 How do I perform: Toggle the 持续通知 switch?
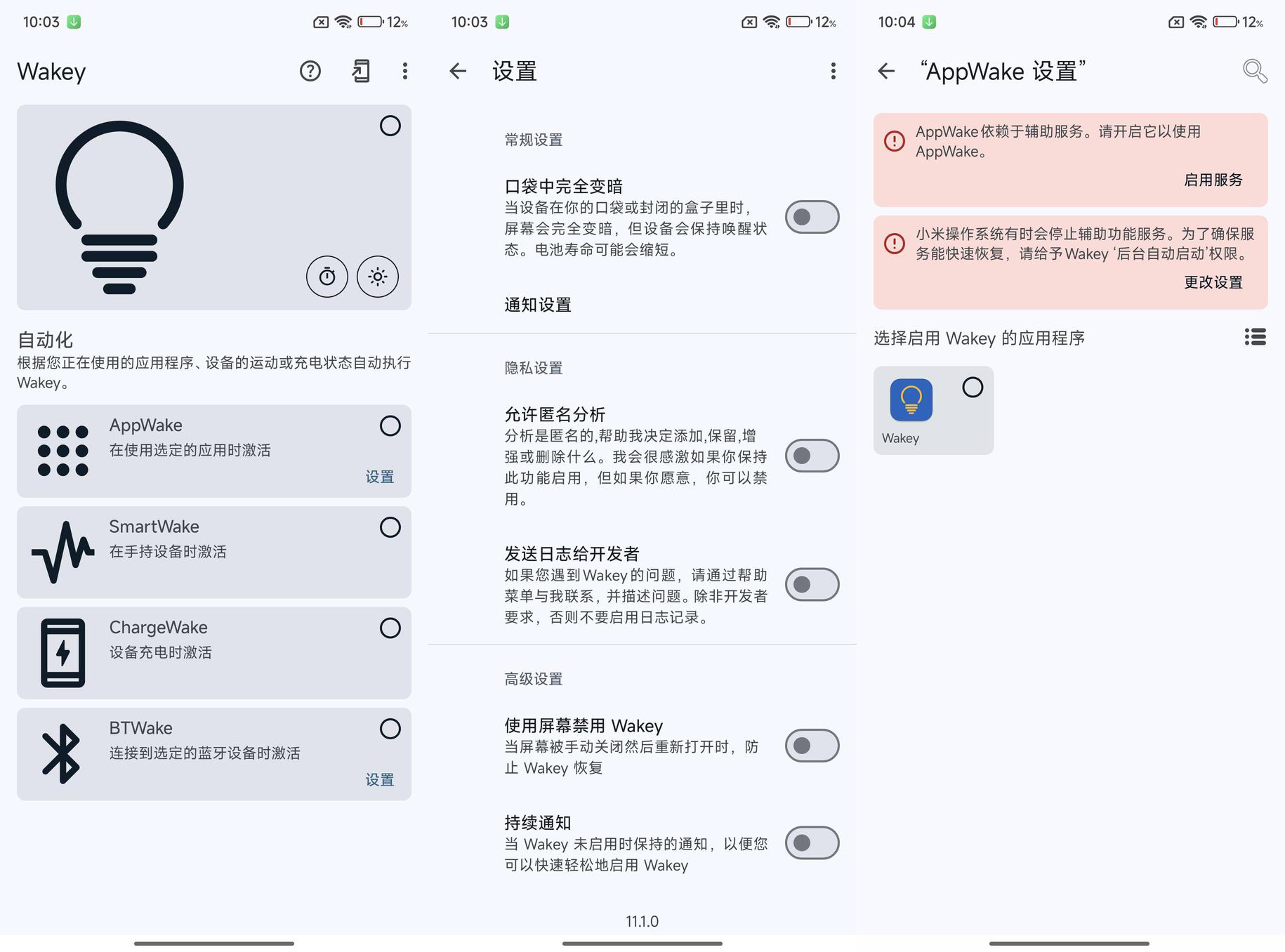(812, 843)
